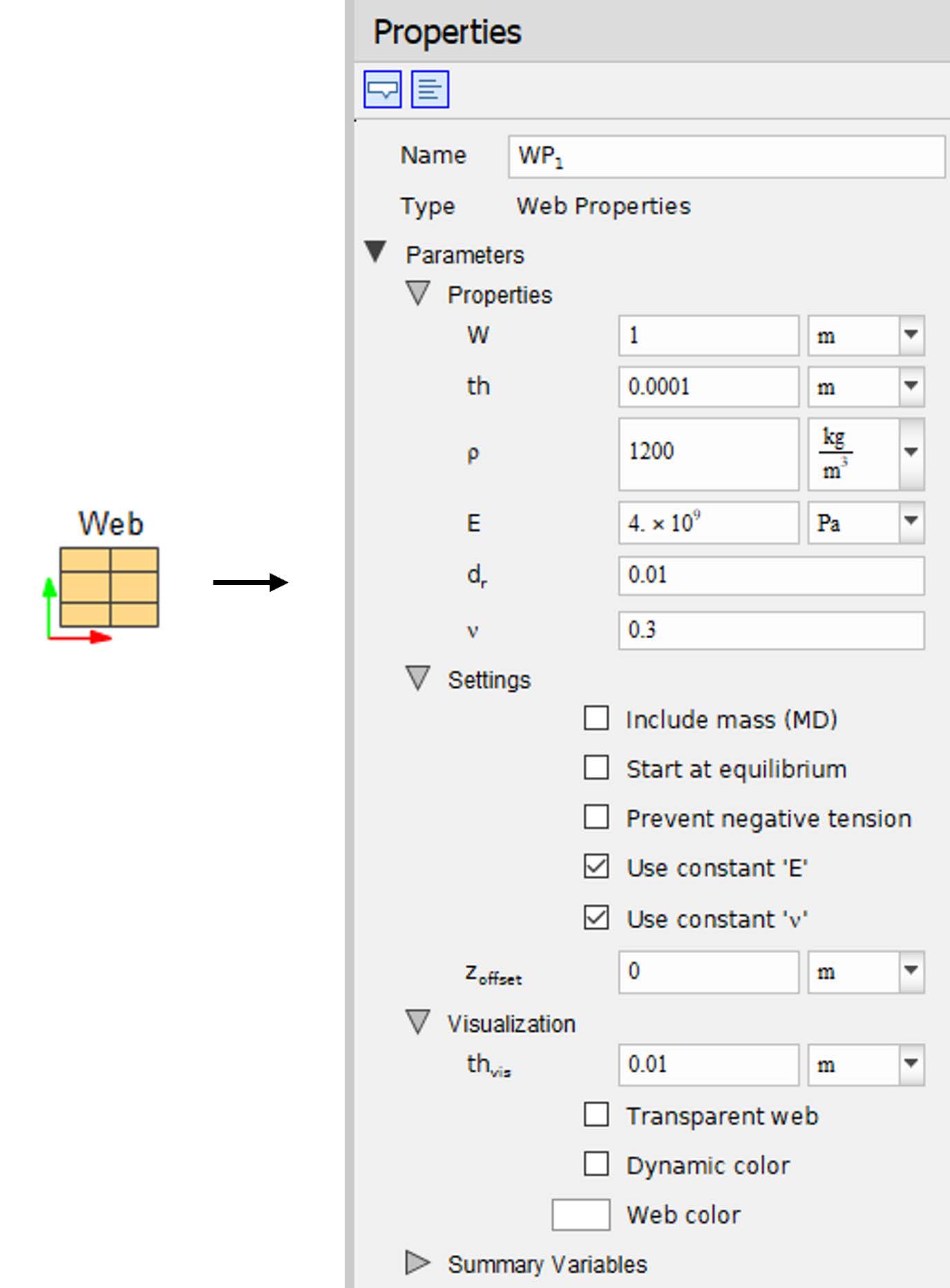Enable Prevent negative tension checkbox
The height and width of the screenshot is (1288, 950).
(x=596, y=817)
